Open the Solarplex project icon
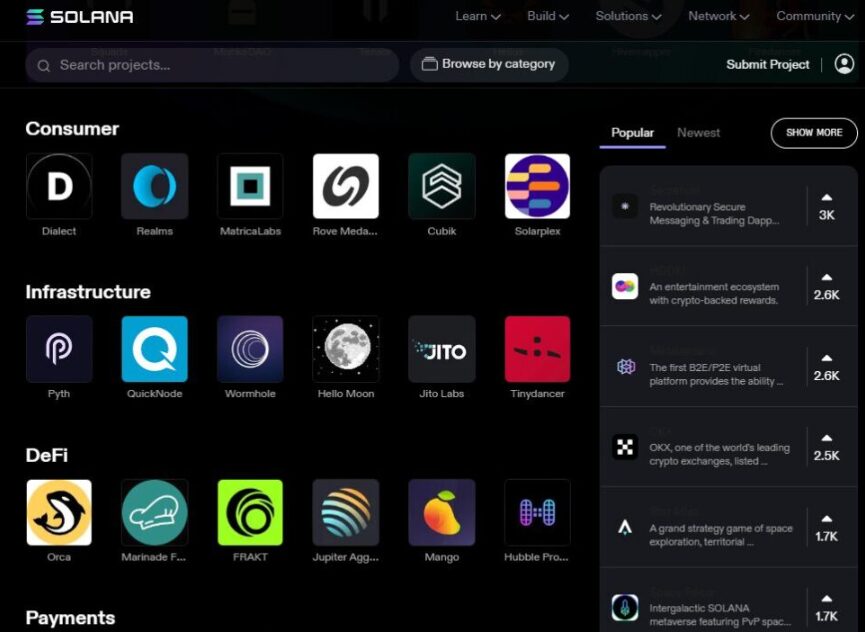Image resolution: width=865 pixels, height=632 pixels. [537, 186]
